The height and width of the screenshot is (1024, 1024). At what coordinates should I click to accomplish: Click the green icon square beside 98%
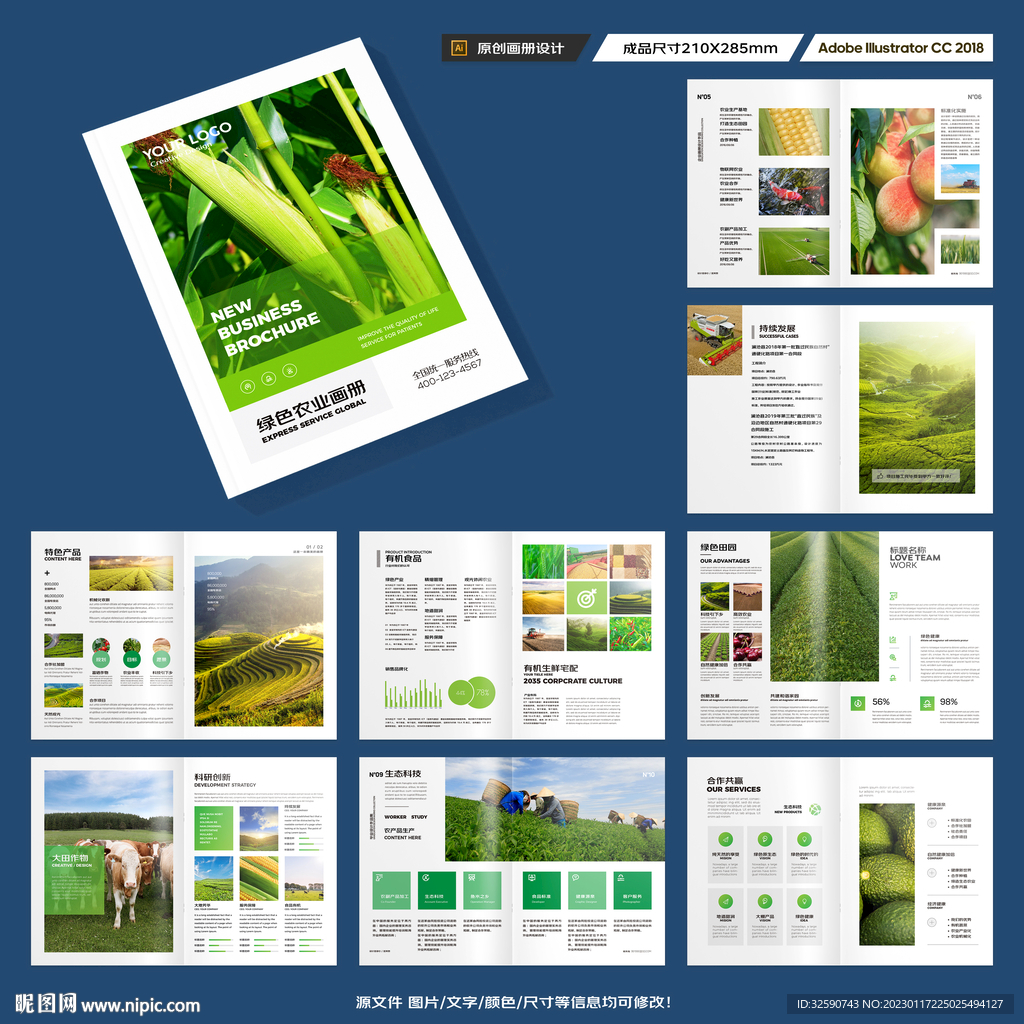tap(926, 703)
